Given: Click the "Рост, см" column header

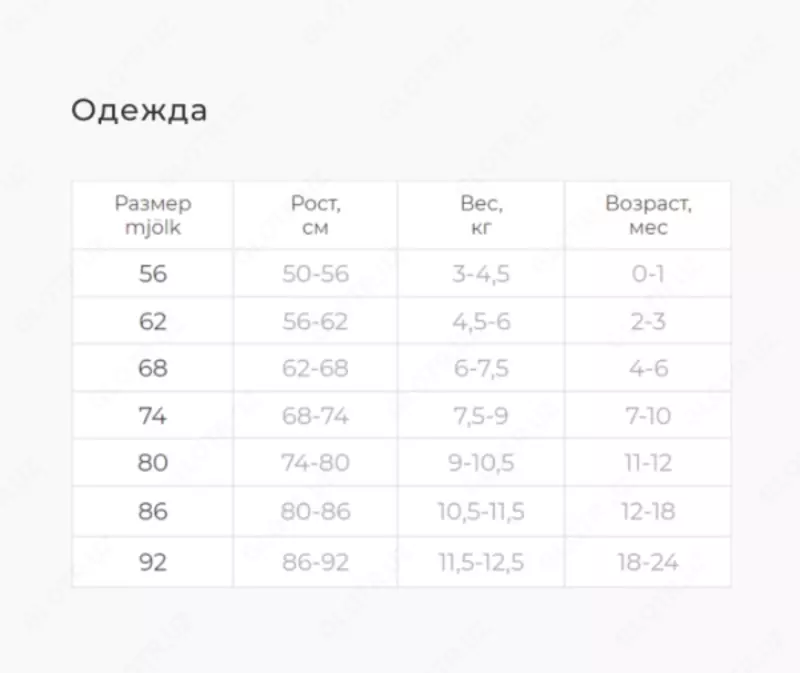Looking at the screenshot, I should click(x=315, y=215).
